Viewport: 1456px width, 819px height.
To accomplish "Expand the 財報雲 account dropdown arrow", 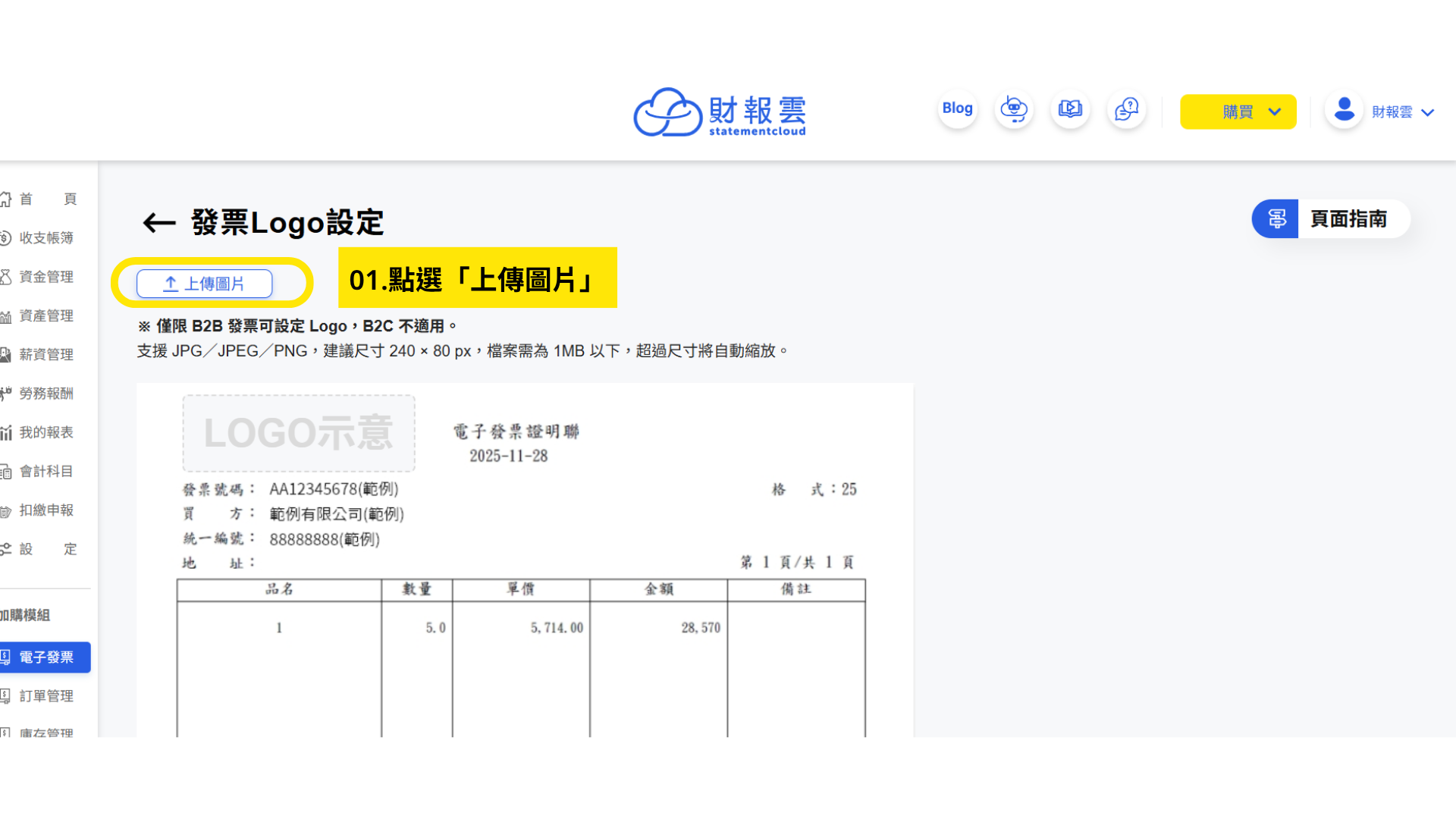I will click(1428, 113).
